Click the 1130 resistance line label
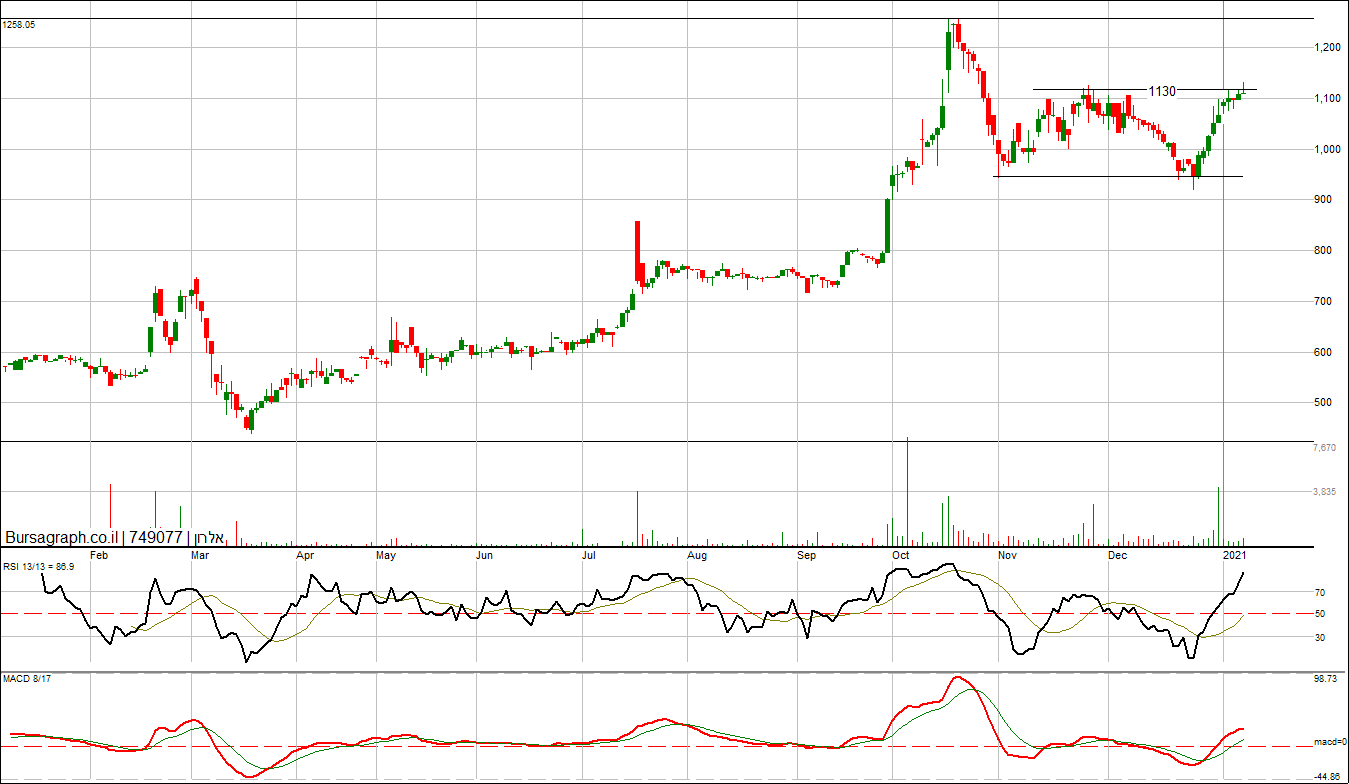The width and height of the screenshot is (1349, 784). click(x=1161, y=91)
